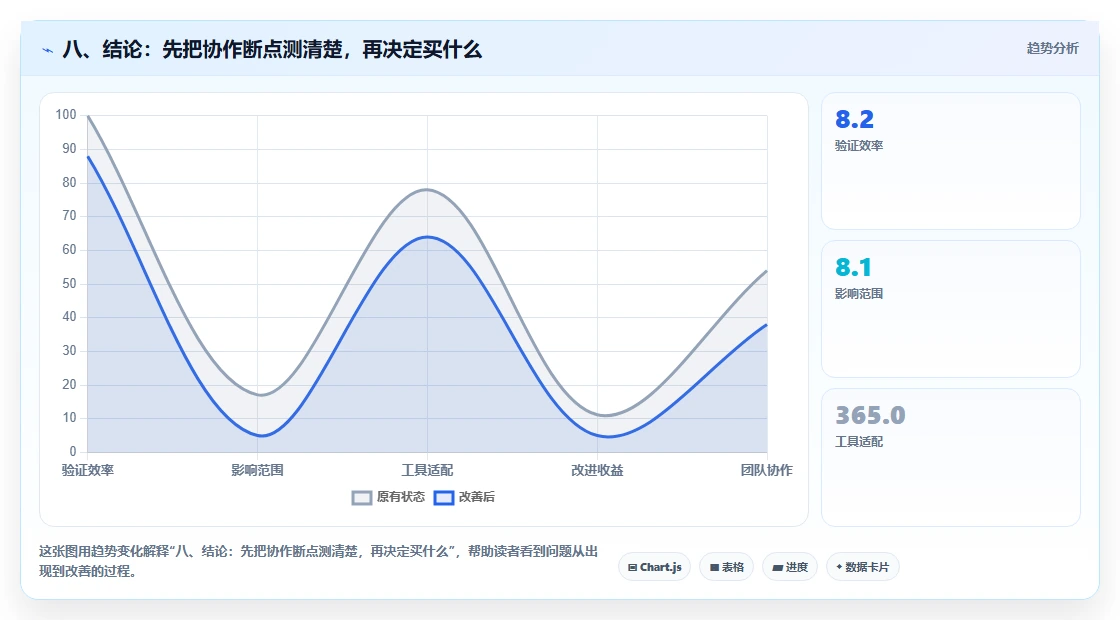Toggle the 原有状态 legend swatch
This screenshot has width=1120, height=620.
362,498
